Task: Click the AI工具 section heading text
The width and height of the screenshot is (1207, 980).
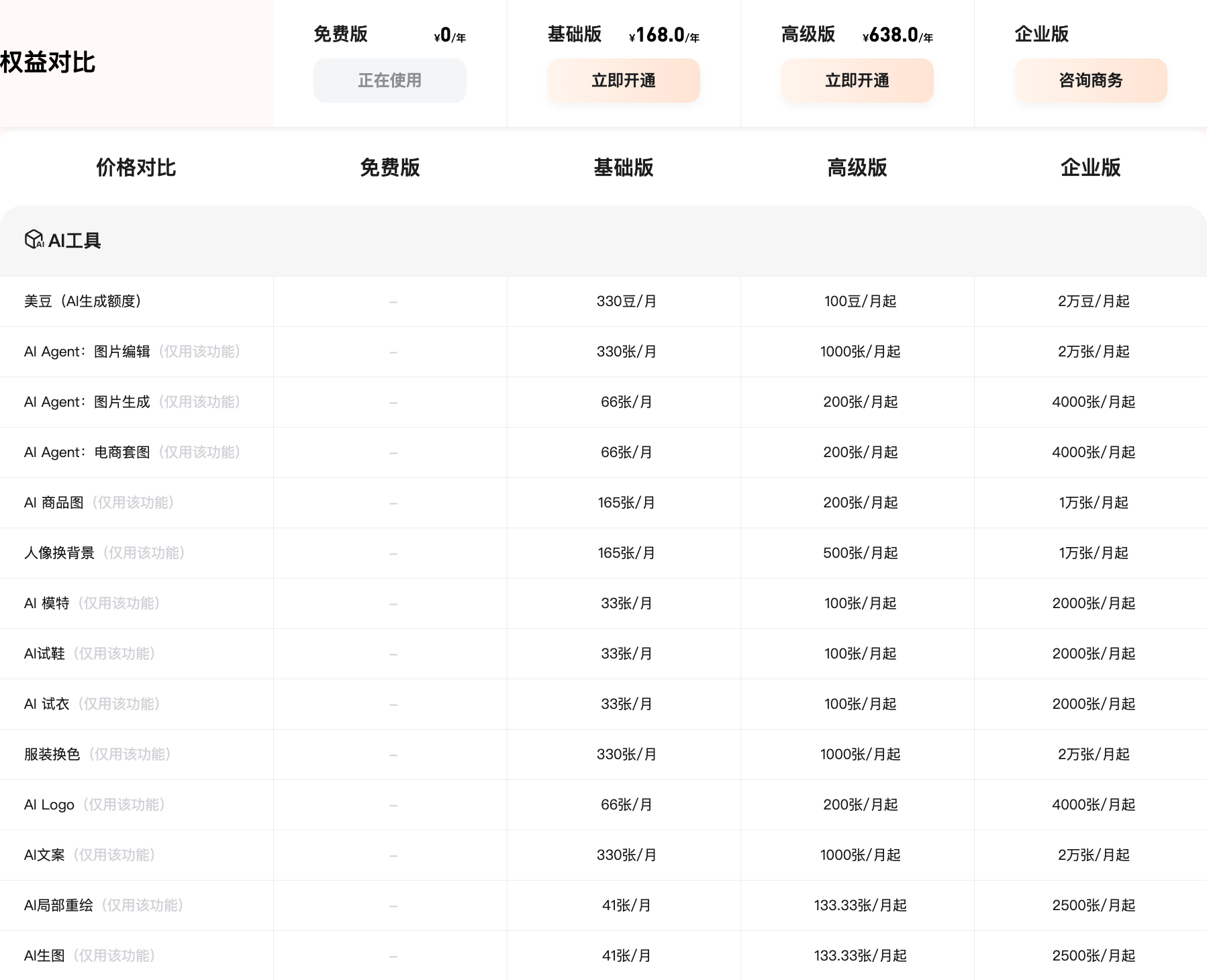Action: 75,240
